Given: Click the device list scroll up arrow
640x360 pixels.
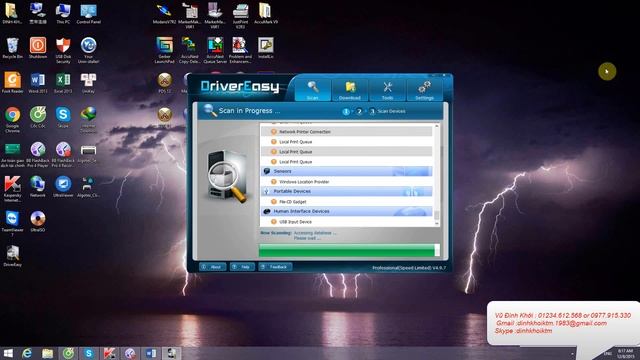Looking at the screenshot, I should 437,127.
